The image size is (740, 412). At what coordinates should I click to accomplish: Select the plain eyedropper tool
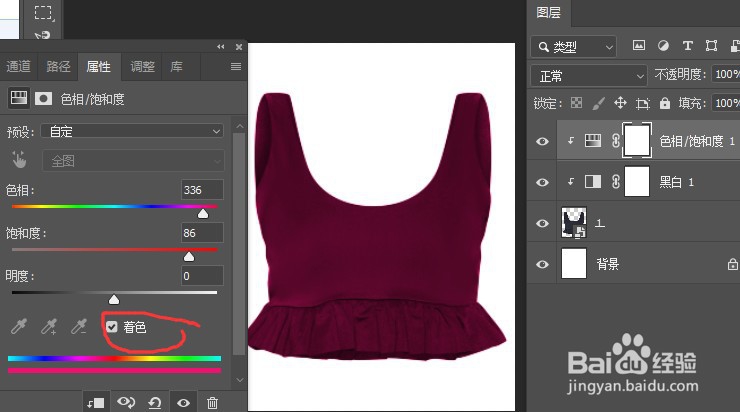click(x=19, y=326)
